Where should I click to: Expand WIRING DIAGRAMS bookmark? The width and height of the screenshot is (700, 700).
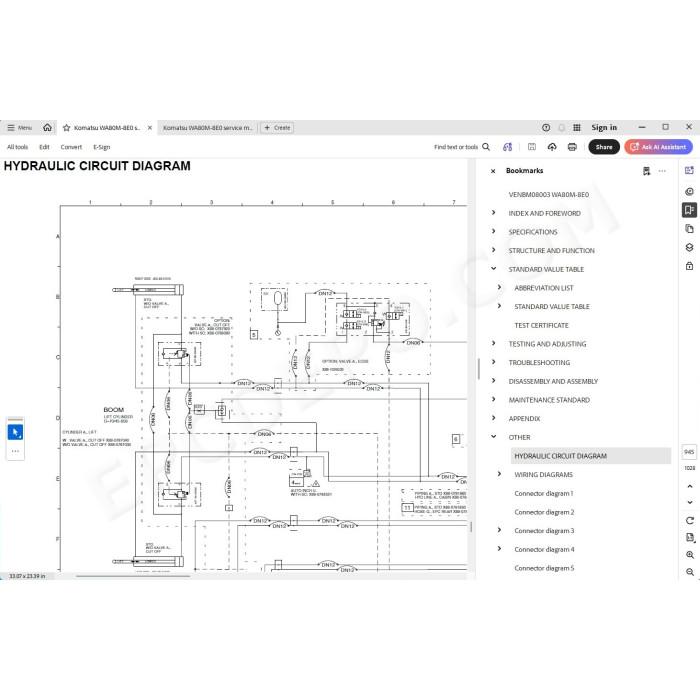tap(500, 474)
